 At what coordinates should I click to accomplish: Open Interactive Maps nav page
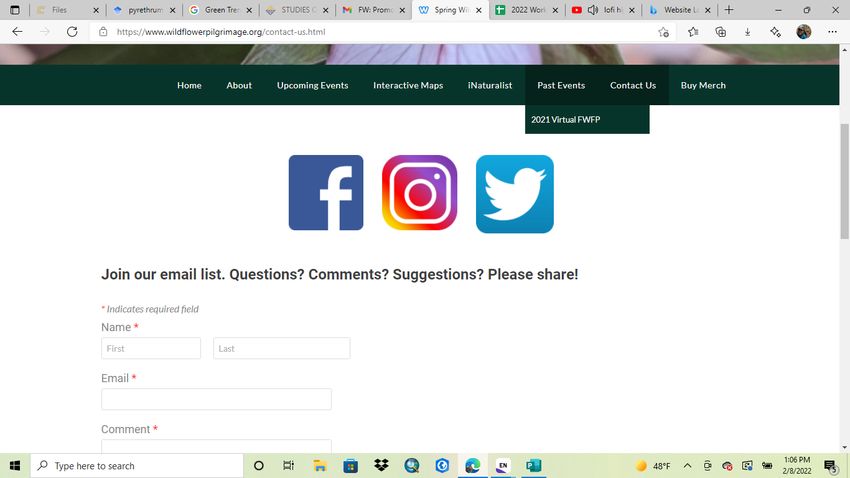[x=408, y=85]
